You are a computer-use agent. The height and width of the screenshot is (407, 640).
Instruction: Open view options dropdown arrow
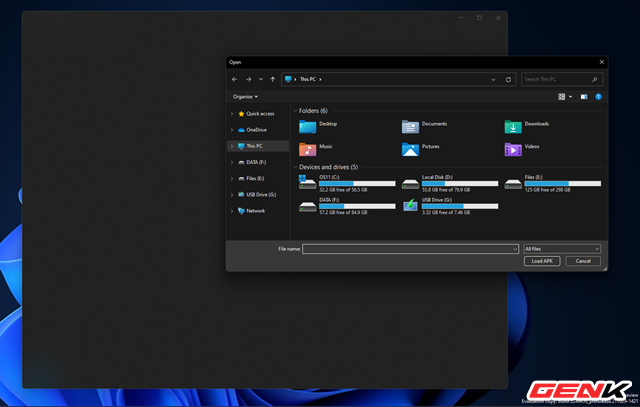(x=570, y=97)
